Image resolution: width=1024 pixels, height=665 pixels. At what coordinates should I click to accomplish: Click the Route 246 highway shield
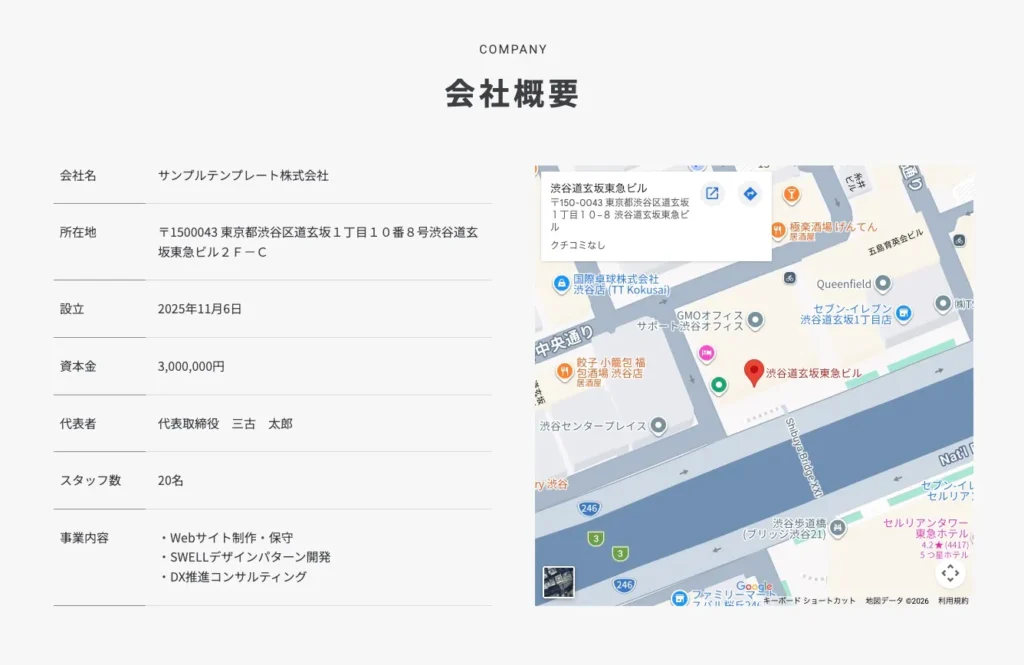pyautogui.click(x=588, y=507)
